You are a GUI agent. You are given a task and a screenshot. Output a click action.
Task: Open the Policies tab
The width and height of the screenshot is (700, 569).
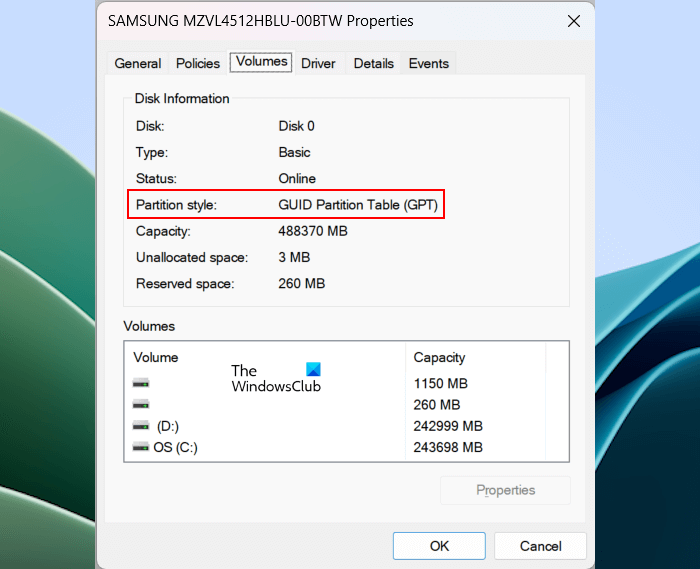coord(198,63)
